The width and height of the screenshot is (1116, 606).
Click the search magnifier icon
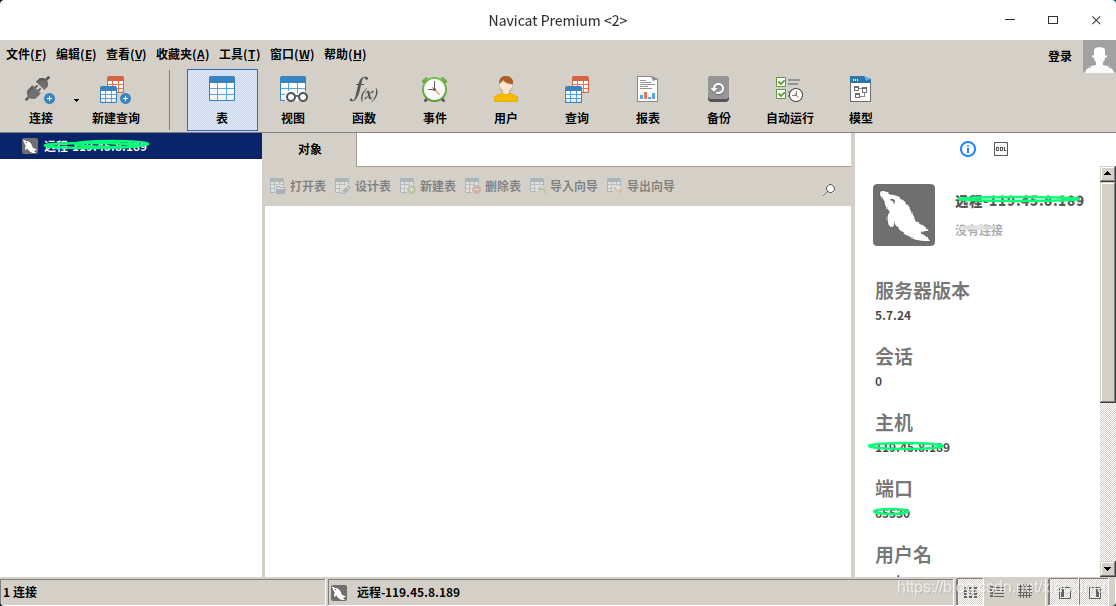pos(829,189)
